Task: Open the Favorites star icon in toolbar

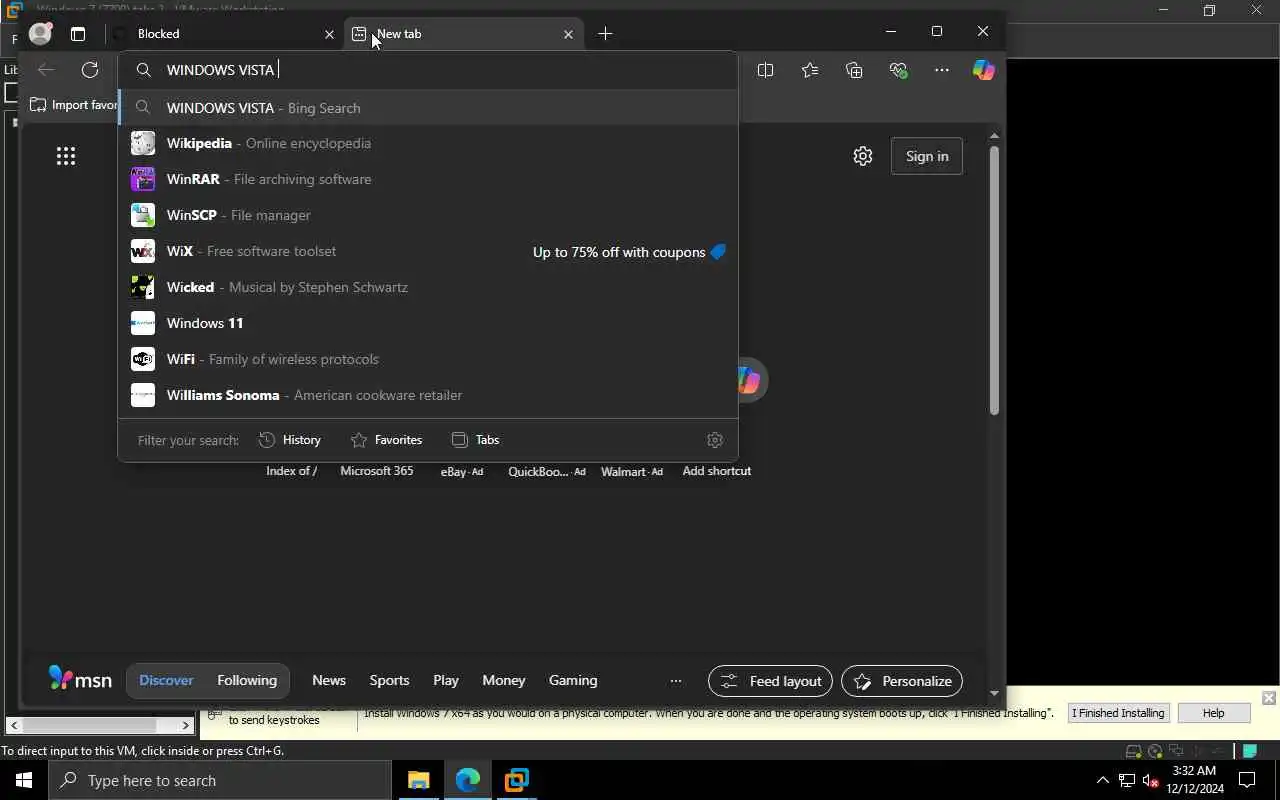Action: (x=810, y=70)
